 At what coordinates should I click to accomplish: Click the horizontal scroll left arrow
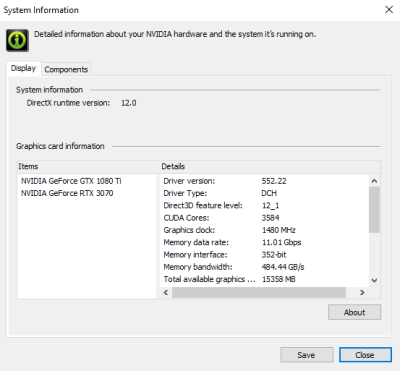tap(166, 293)
